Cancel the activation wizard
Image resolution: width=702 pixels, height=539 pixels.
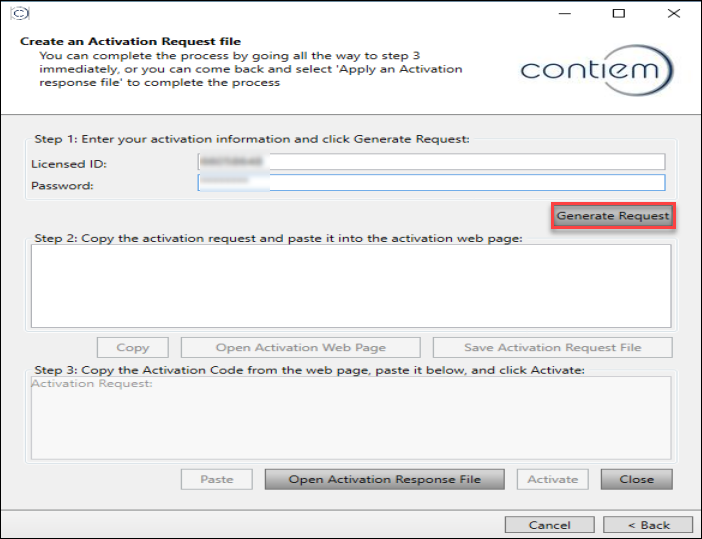549,525
